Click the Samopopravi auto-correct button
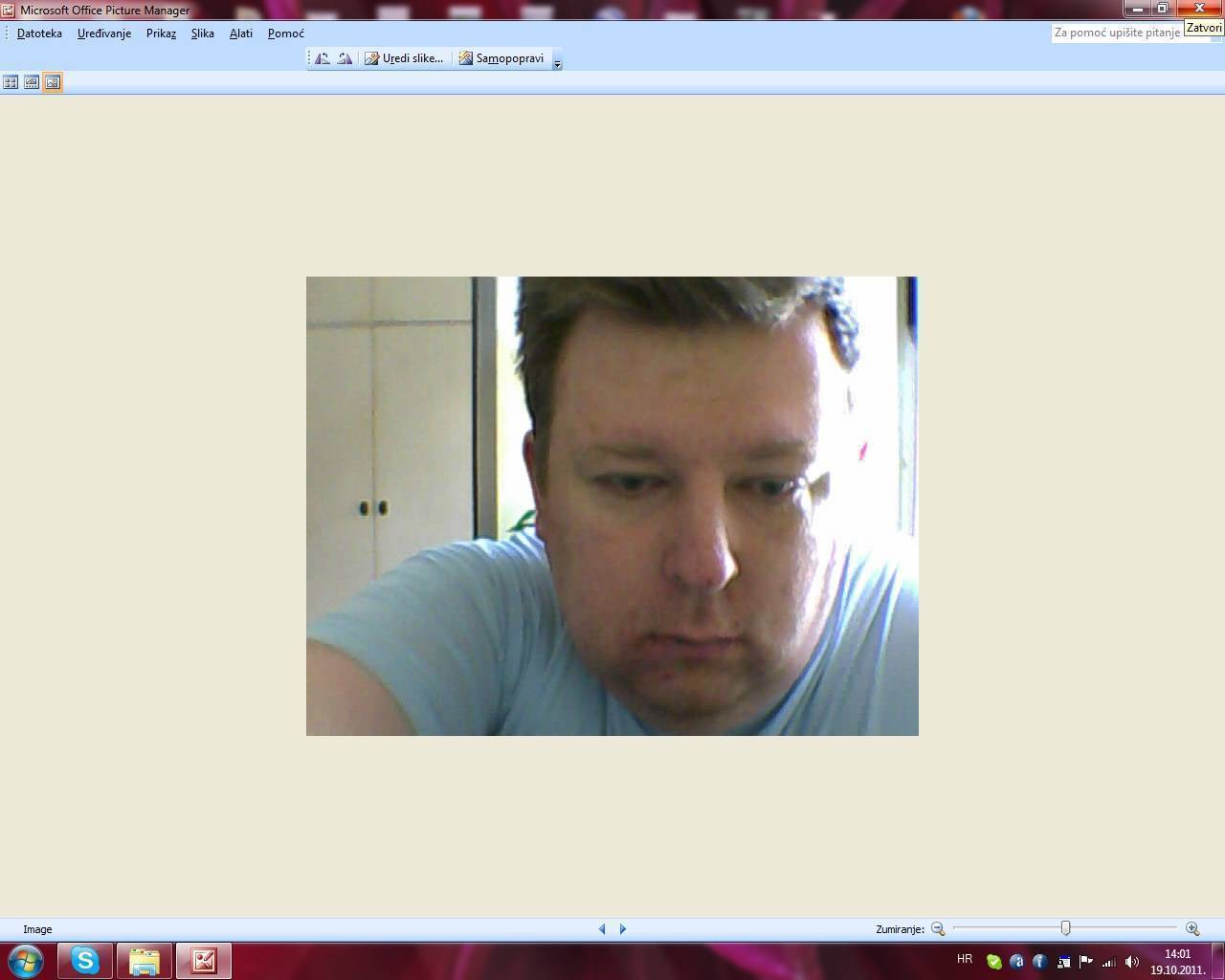 click(501, 58)
